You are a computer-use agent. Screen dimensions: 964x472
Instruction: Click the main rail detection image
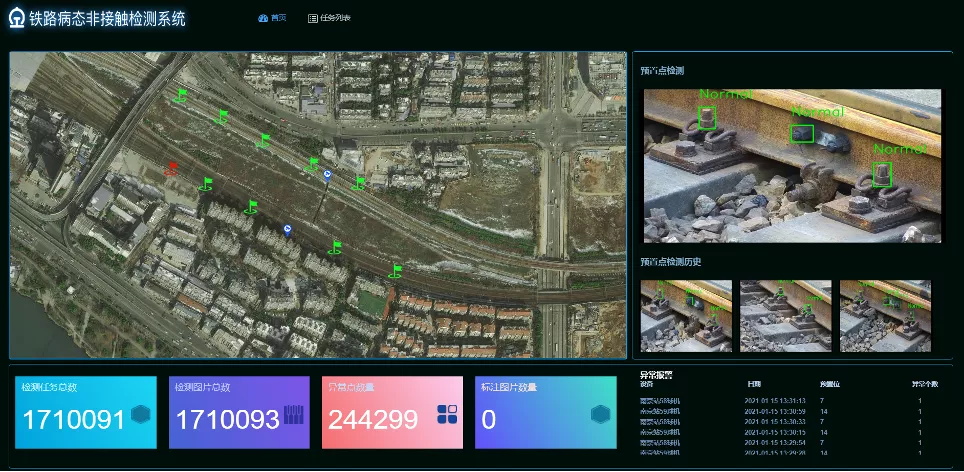click(792, 166)
